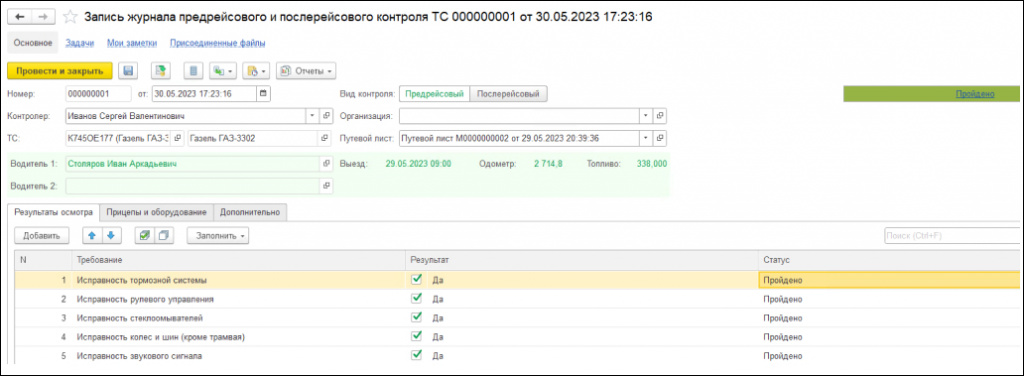This screenshot has height=376, width=1024.
Task: Add this record to favorites with star
Action: [72, 18]
